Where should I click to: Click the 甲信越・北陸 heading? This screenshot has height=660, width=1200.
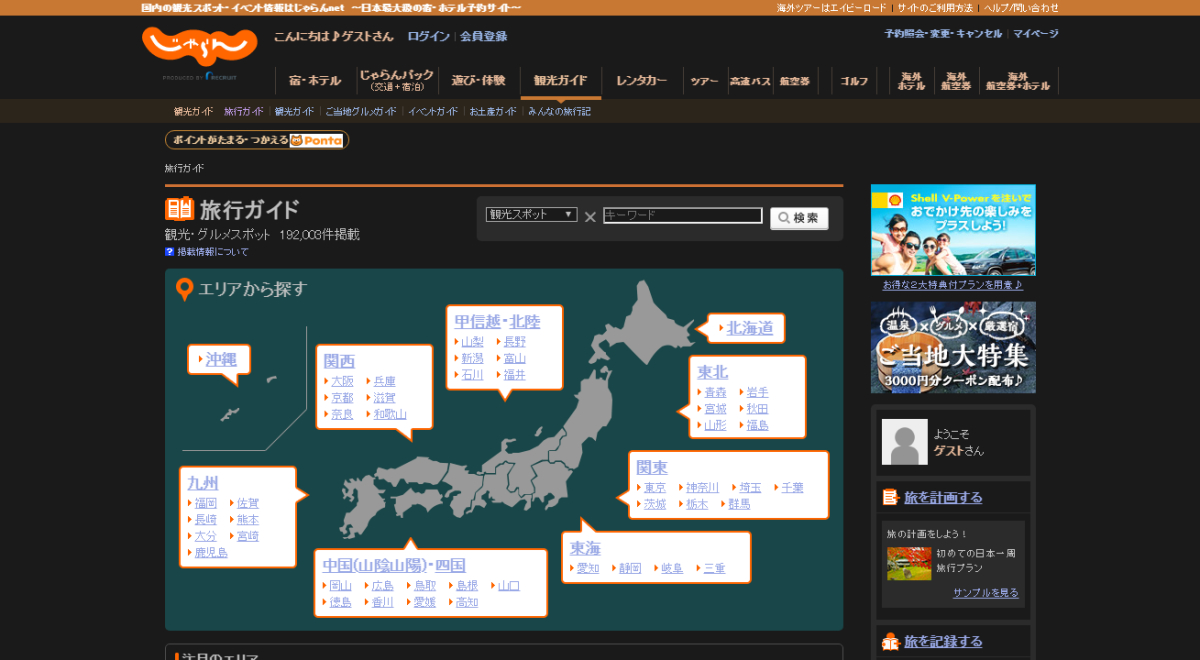coord(497,322)
